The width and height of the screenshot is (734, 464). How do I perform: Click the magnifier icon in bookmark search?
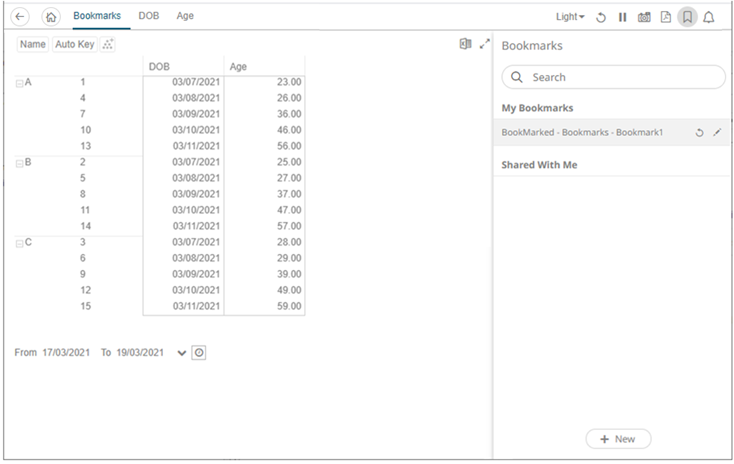click(516, 77)
